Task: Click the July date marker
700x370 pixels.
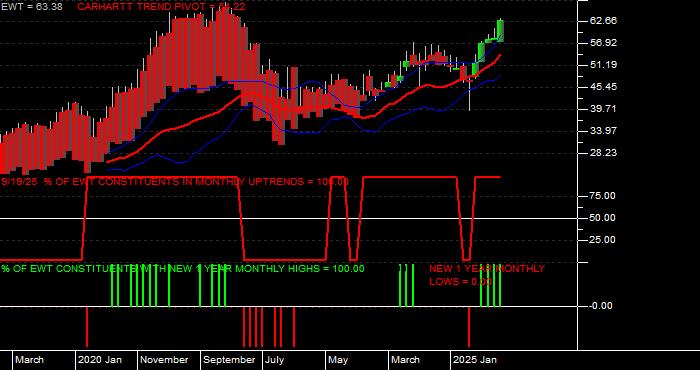Action: (x=275, y=360)
